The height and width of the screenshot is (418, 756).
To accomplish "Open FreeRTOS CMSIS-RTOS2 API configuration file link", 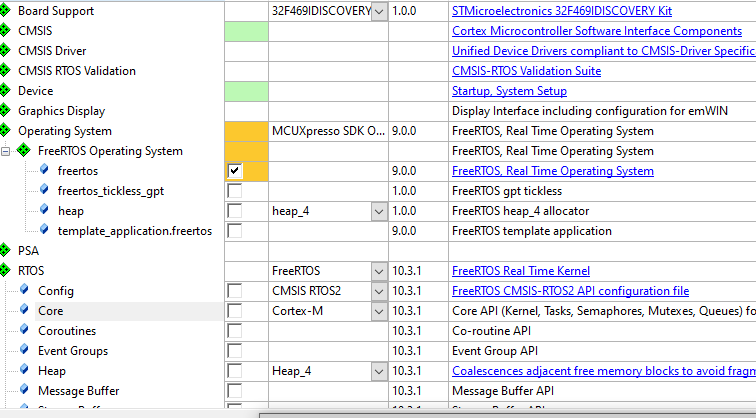I will tap(570, 291).
